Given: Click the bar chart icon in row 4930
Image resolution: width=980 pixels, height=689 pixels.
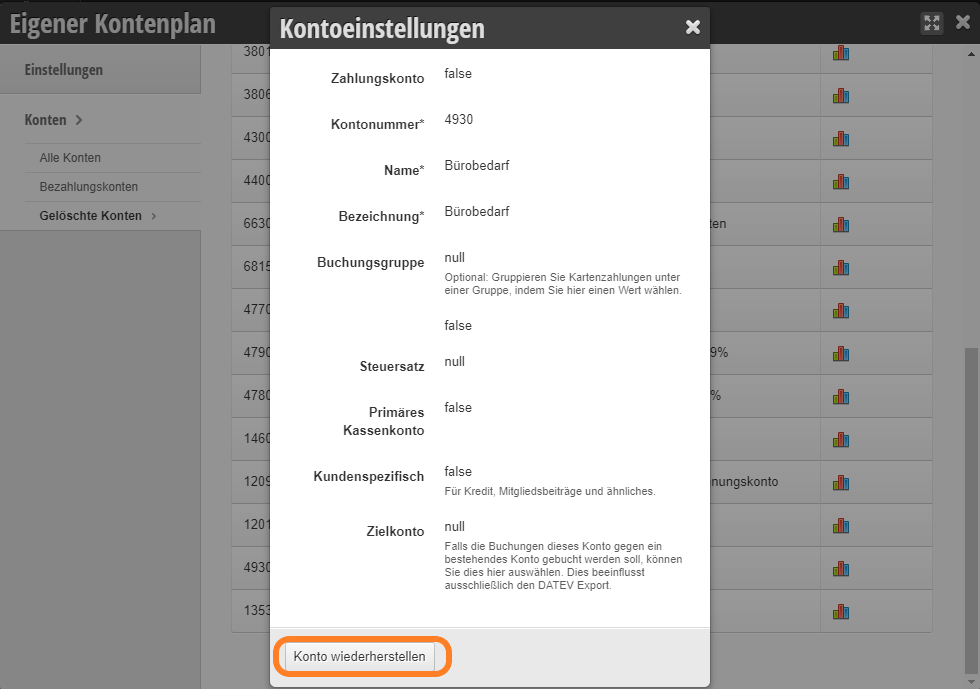Looking at the screenshot, I should [841, 569].
